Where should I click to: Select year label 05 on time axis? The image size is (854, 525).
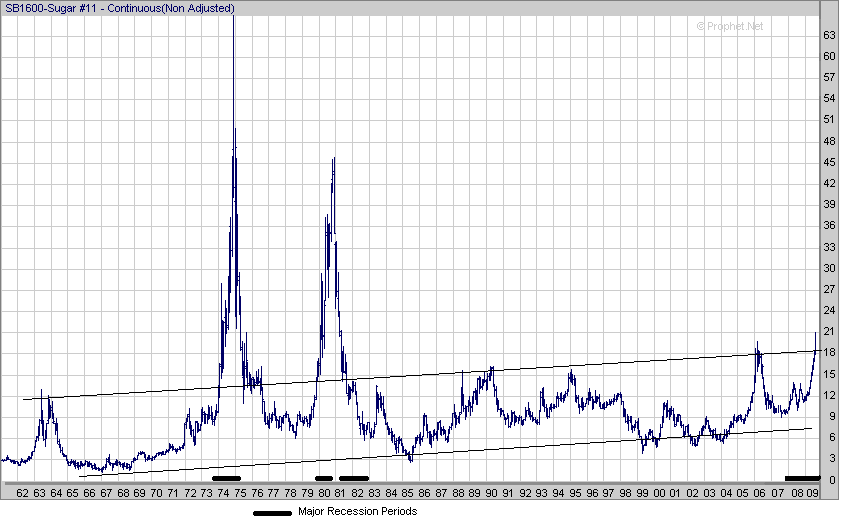coord(742,493)
